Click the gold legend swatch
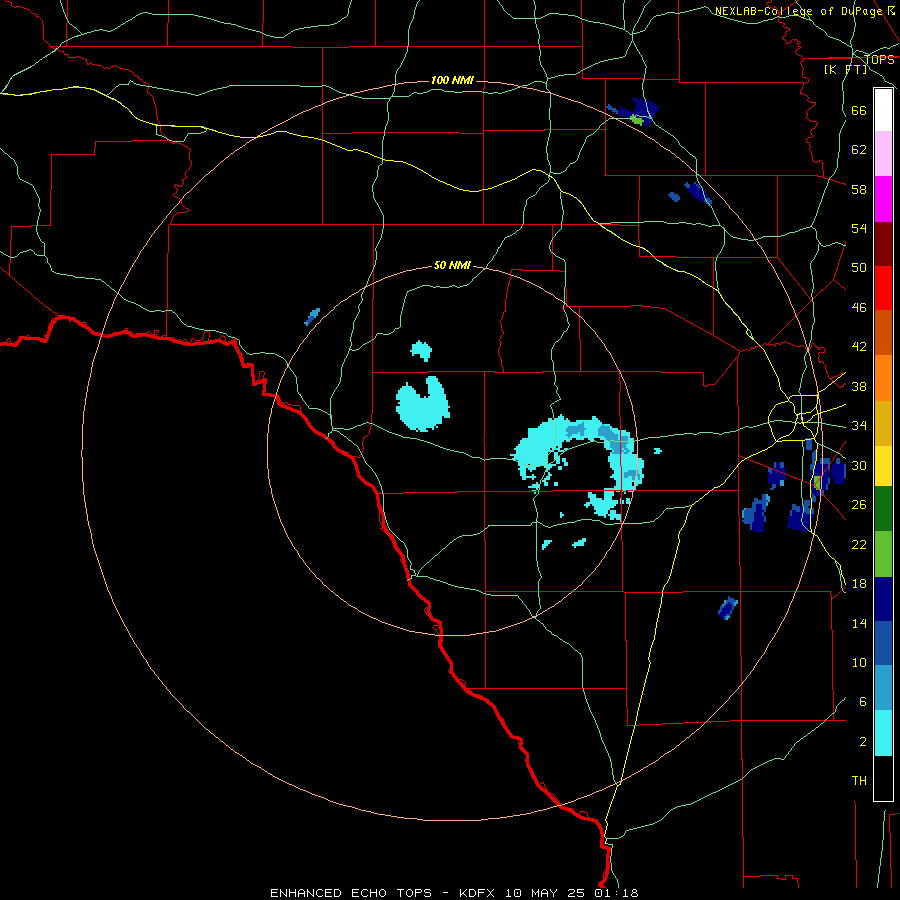The height and width of the screenshot is (900, 900). [x=883, y=423]
